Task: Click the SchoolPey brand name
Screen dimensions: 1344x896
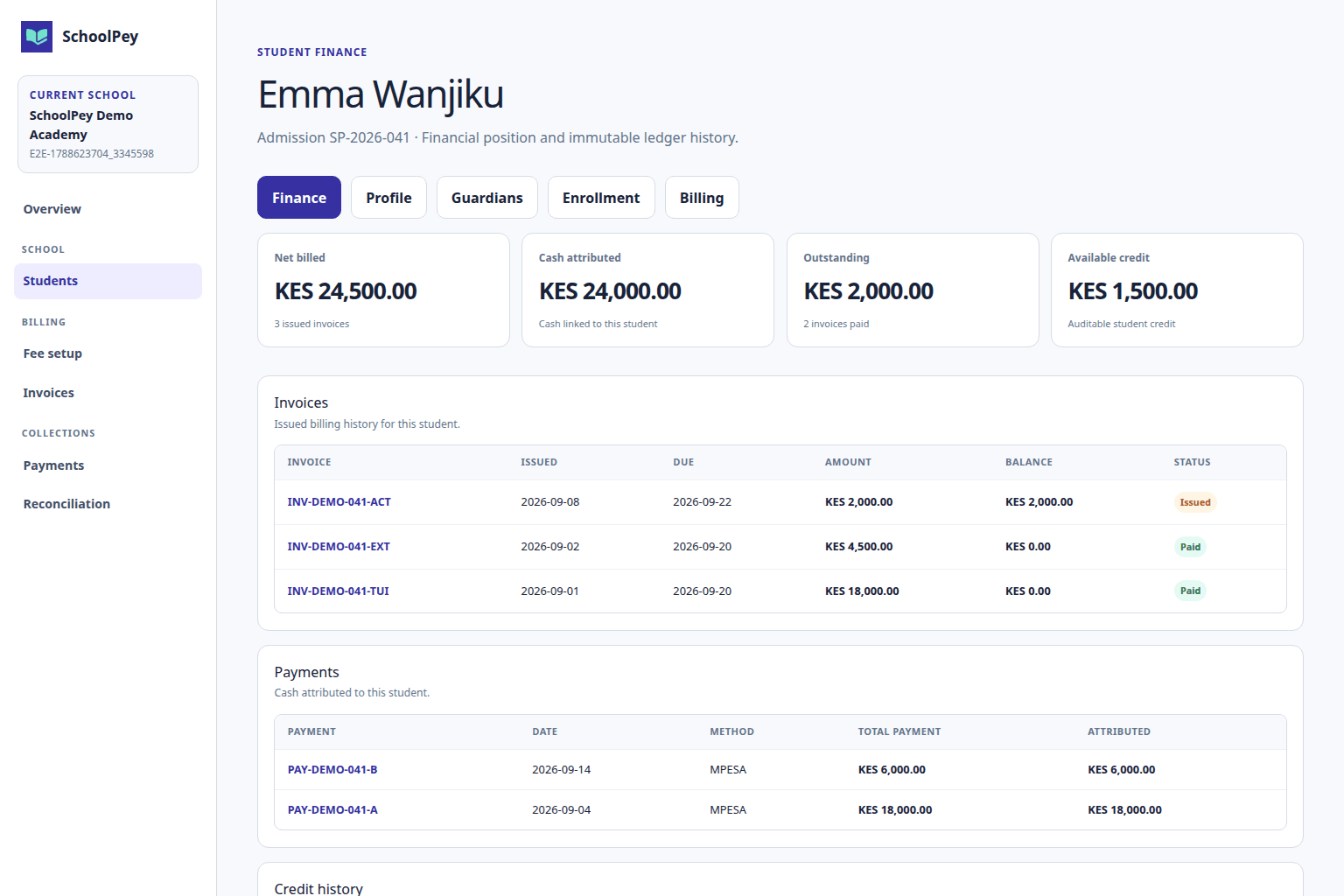Action: [100, 37]
